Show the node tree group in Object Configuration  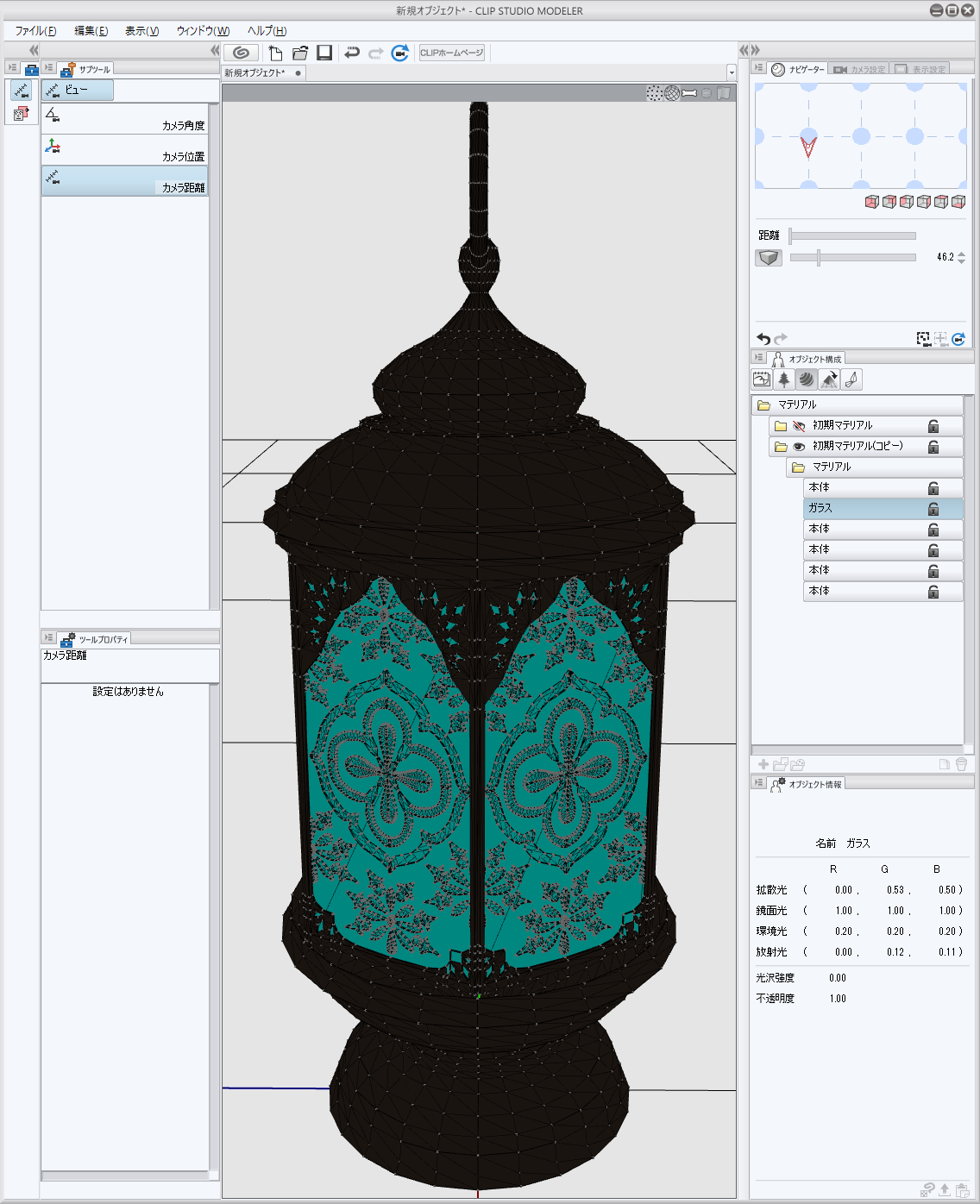pyautogui.click(x=784, y=379)
